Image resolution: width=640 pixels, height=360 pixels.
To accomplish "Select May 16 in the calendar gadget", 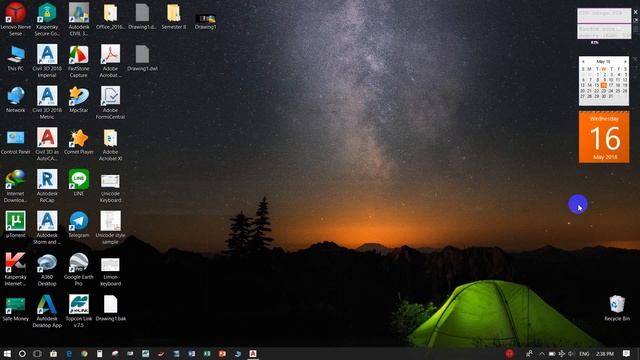I will click(x=604, y=85).
